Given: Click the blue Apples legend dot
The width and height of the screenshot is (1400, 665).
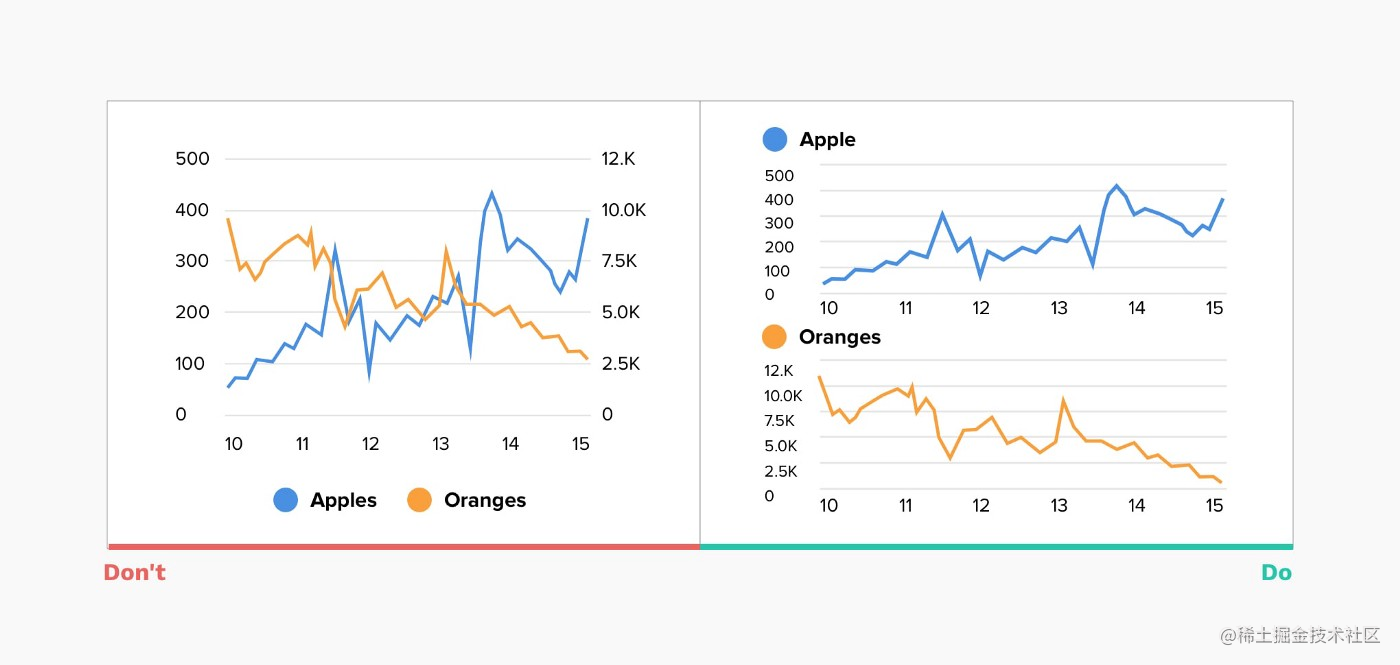Looking at the screenshot, I should pos(285,500).
